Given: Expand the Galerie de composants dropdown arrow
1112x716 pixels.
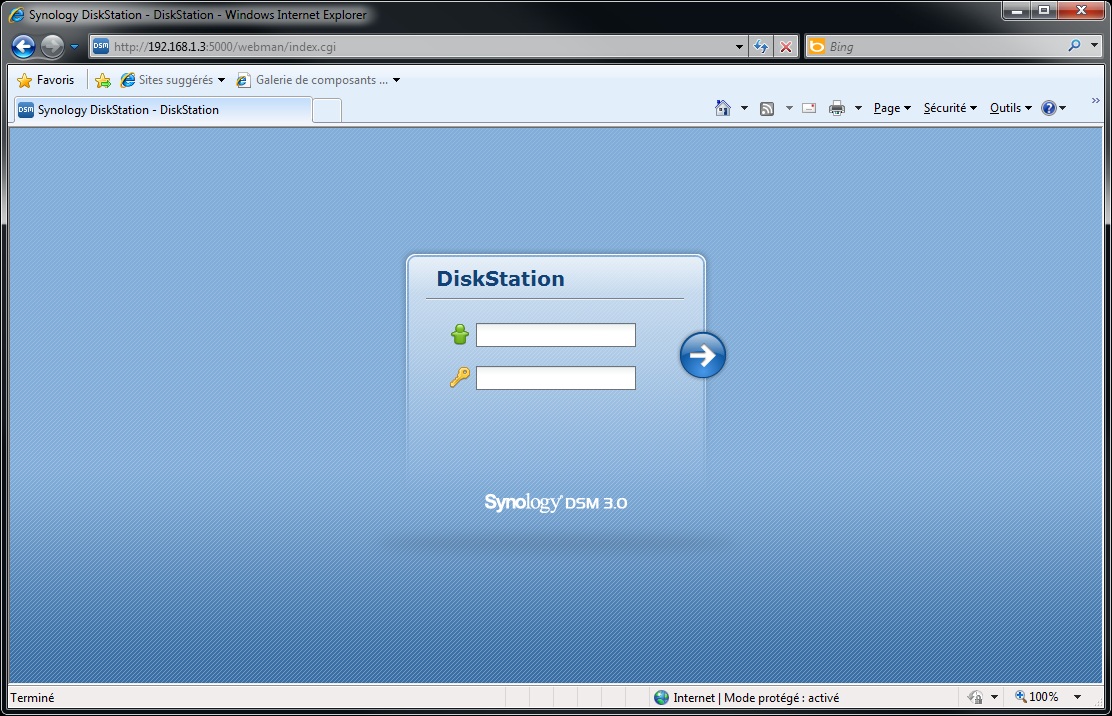Looking at the screenshot, I should [396, 80].
